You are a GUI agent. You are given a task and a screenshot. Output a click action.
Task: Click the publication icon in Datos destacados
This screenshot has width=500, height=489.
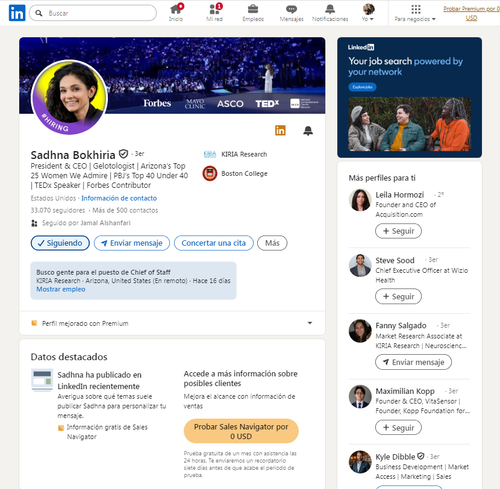coord(42,380)
